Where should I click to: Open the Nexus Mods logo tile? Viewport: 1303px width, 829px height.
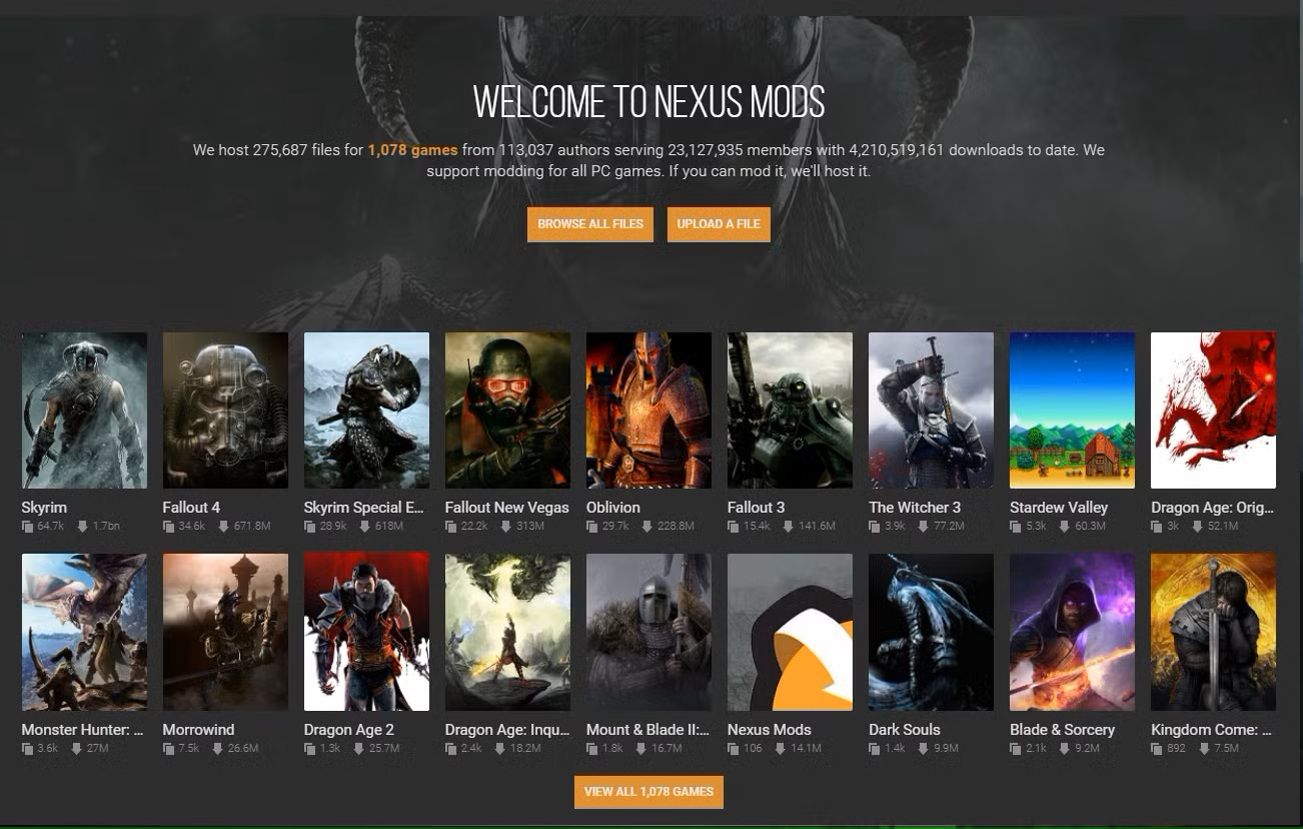(790, 632)
